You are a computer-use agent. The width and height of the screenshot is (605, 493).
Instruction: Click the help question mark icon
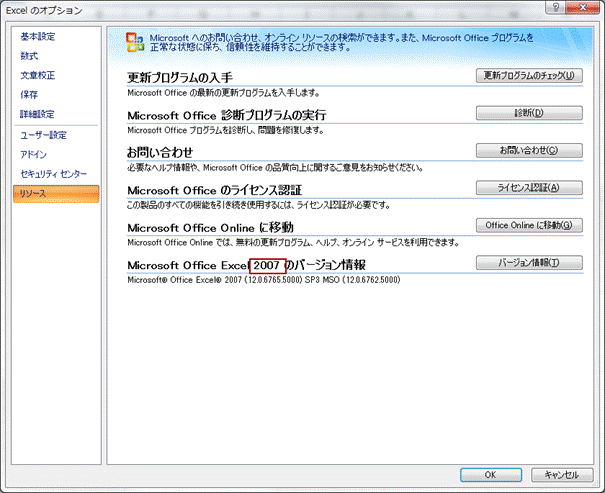pos(556,9)
